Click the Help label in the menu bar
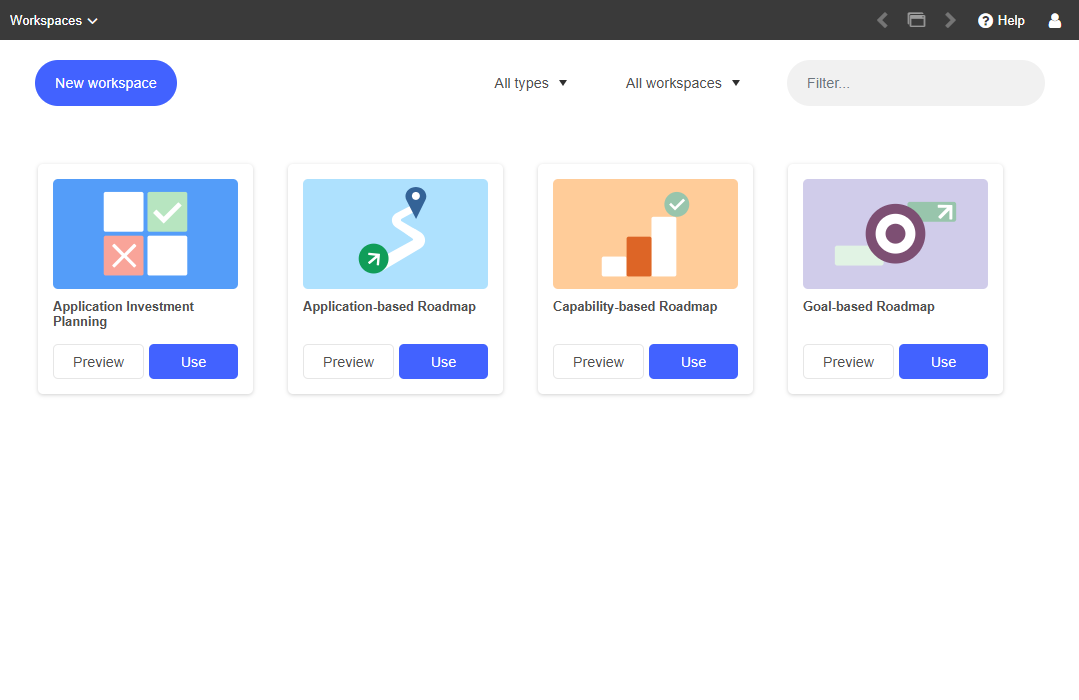The height and width of the screenshot is (700, 1079). pyautogui.click(x=1008, y=20)
